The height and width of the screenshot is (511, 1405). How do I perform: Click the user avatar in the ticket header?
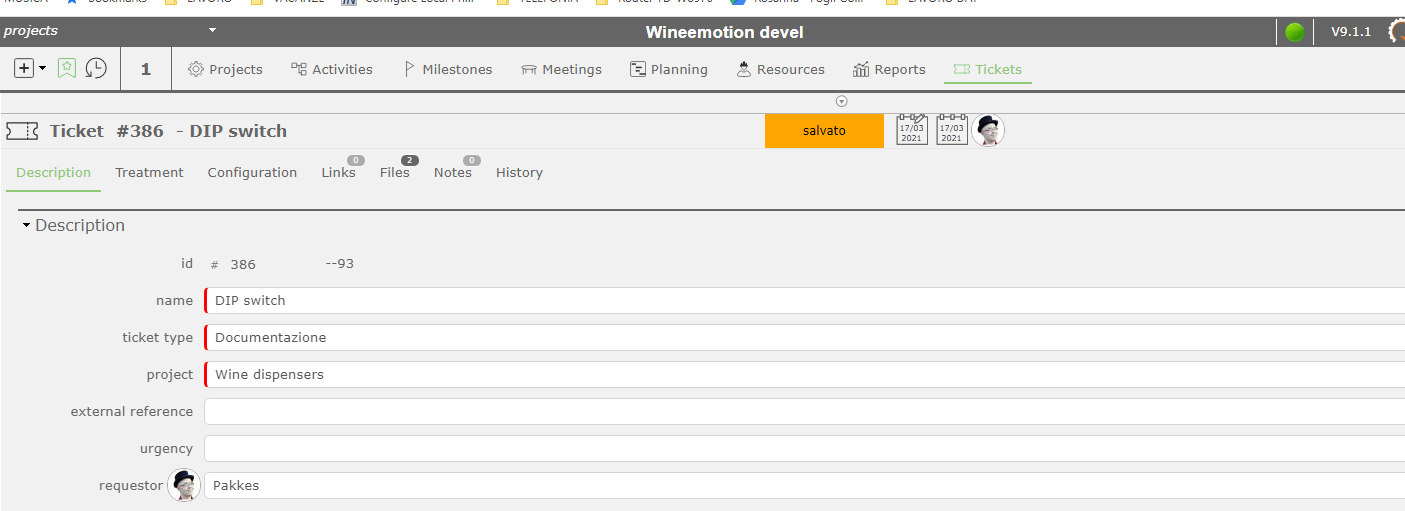988,130
